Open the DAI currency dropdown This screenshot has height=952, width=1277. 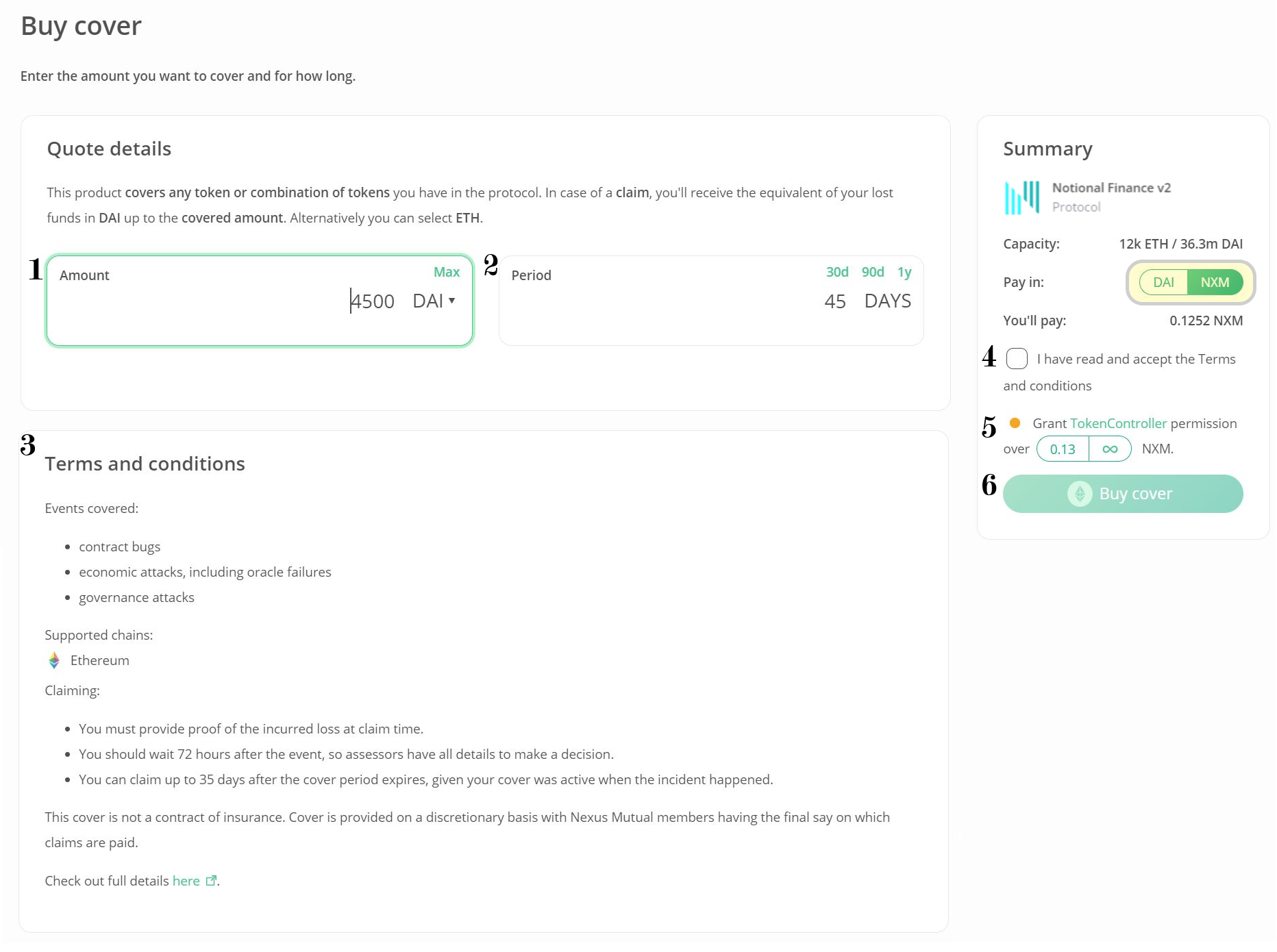coord(434,301)
